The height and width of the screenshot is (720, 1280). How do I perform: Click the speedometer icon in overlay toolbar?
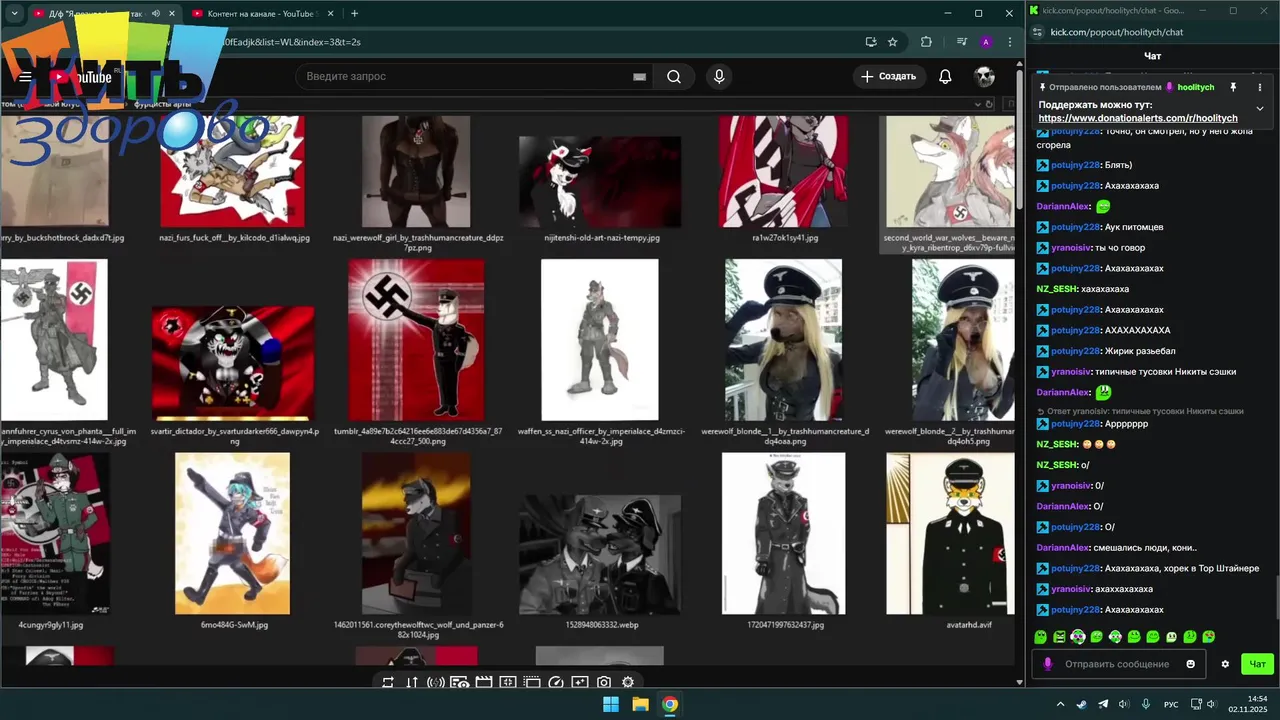click(556, 682)
